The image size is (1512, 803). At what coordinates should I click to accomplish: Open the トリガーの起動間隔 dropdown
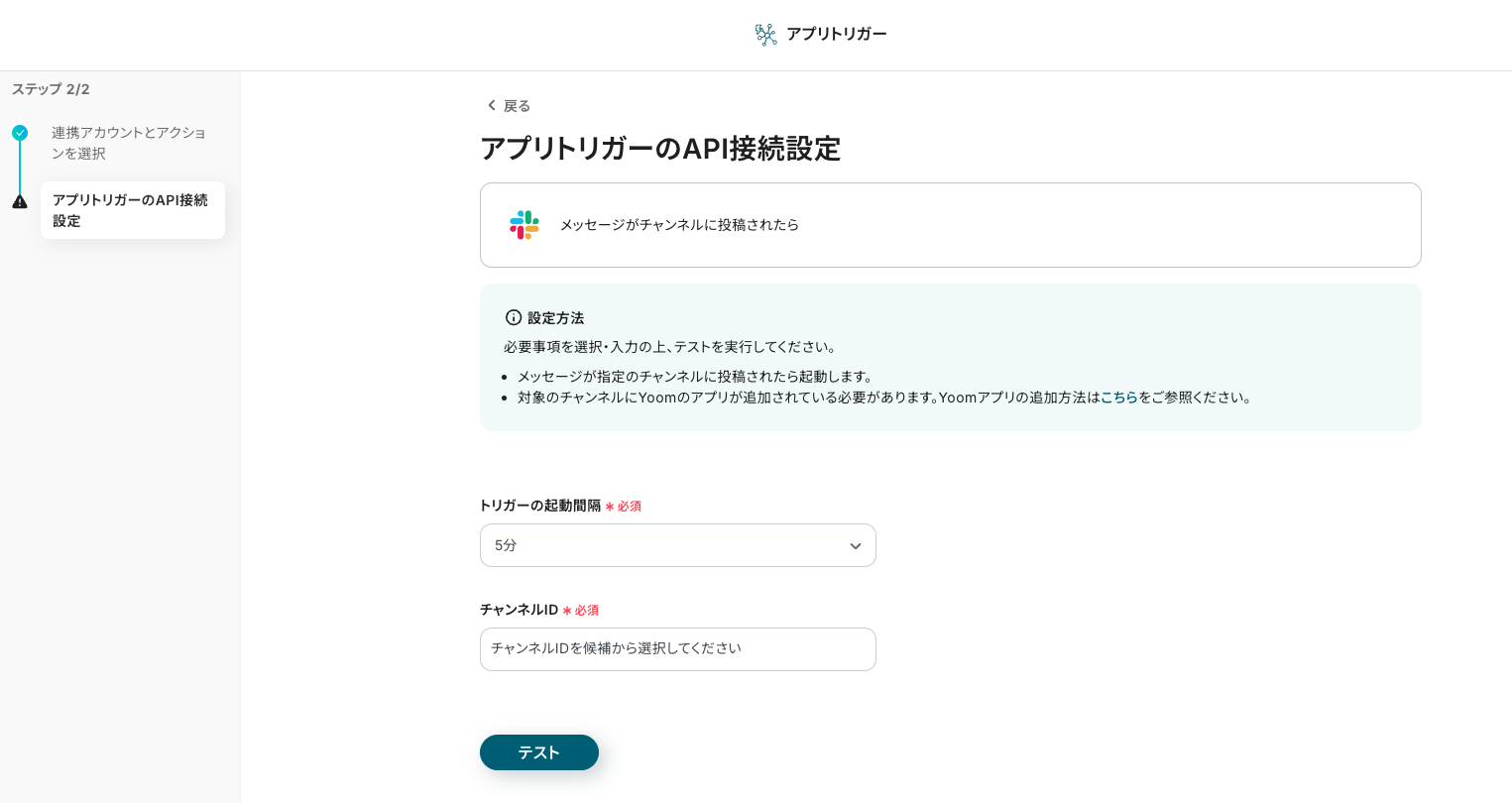pyautogui.click(x=677, y=545)
